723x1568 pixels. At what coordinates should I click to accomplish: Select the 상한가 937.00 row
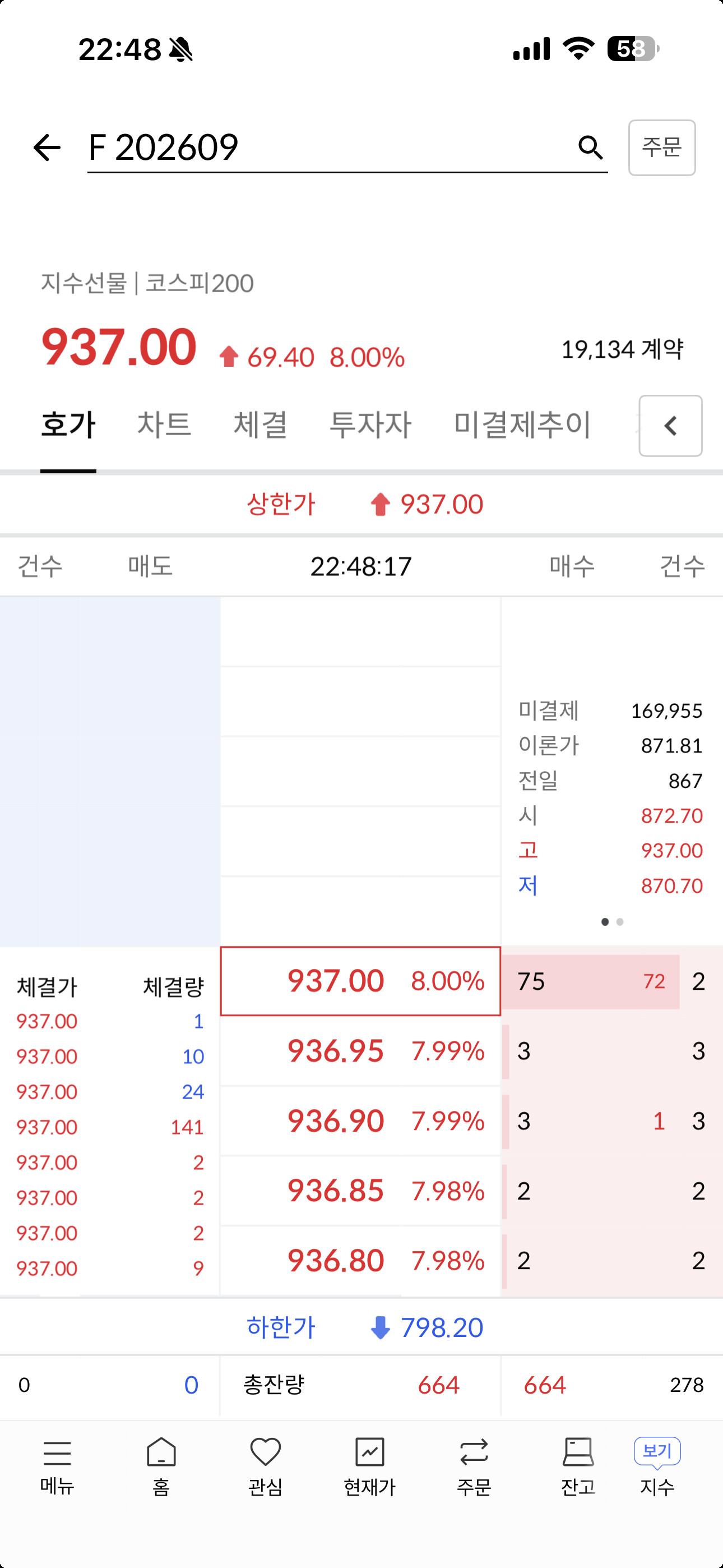point(361,504)
